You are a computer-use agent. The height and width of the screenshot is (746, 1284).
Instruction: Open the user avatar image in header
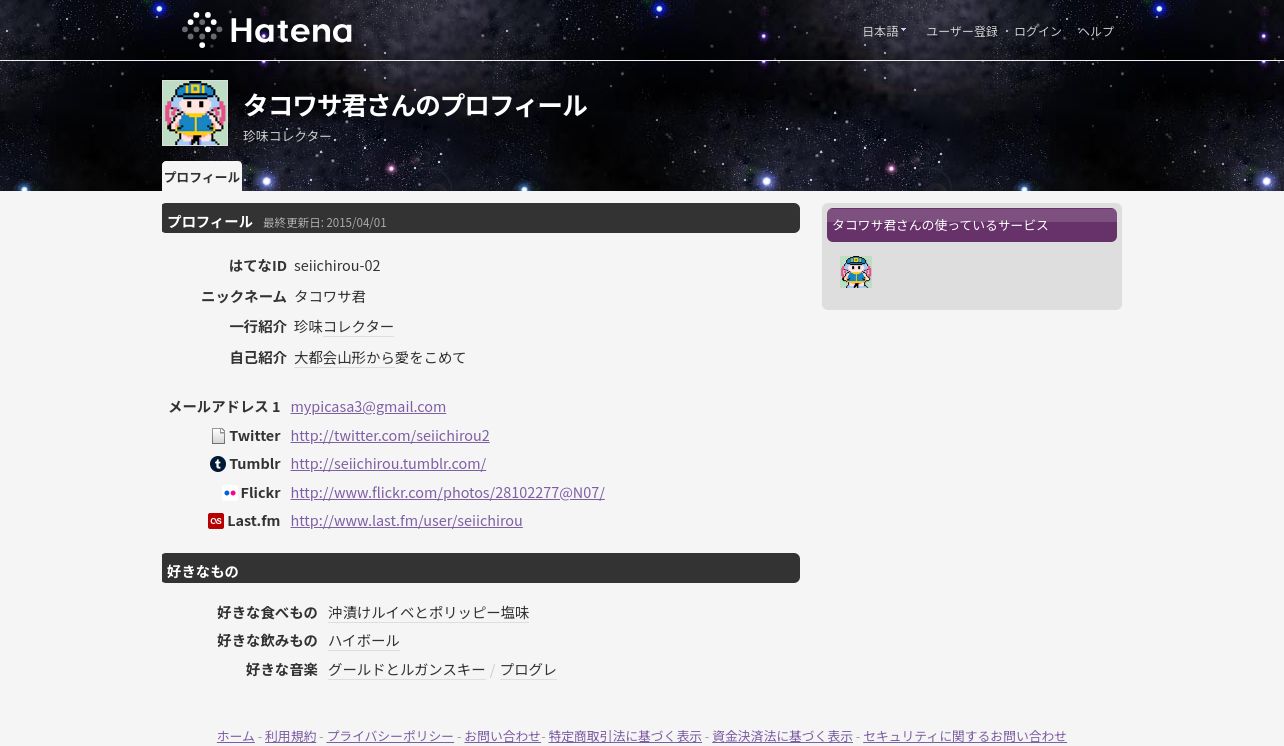[195, 113]
